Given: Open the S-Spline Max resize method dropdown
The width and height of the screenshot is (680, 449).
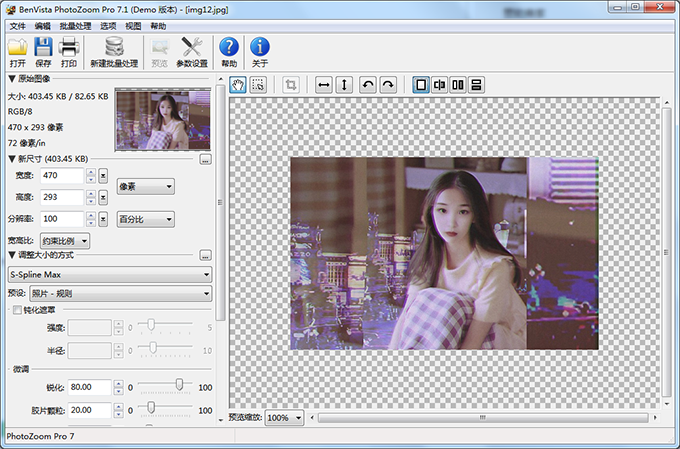Looking at the screenshot, I should click(x=109, y=273).
